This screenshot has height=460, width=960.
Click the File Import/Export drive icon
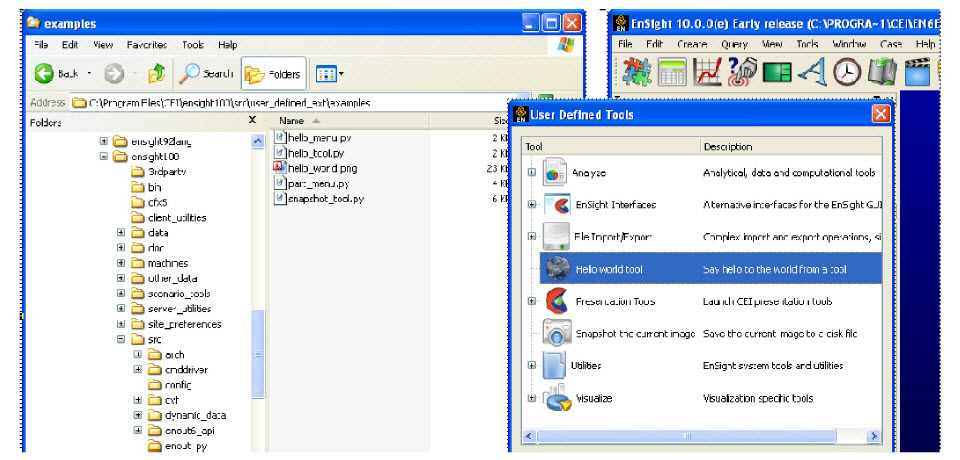click(x=557, y=236)
